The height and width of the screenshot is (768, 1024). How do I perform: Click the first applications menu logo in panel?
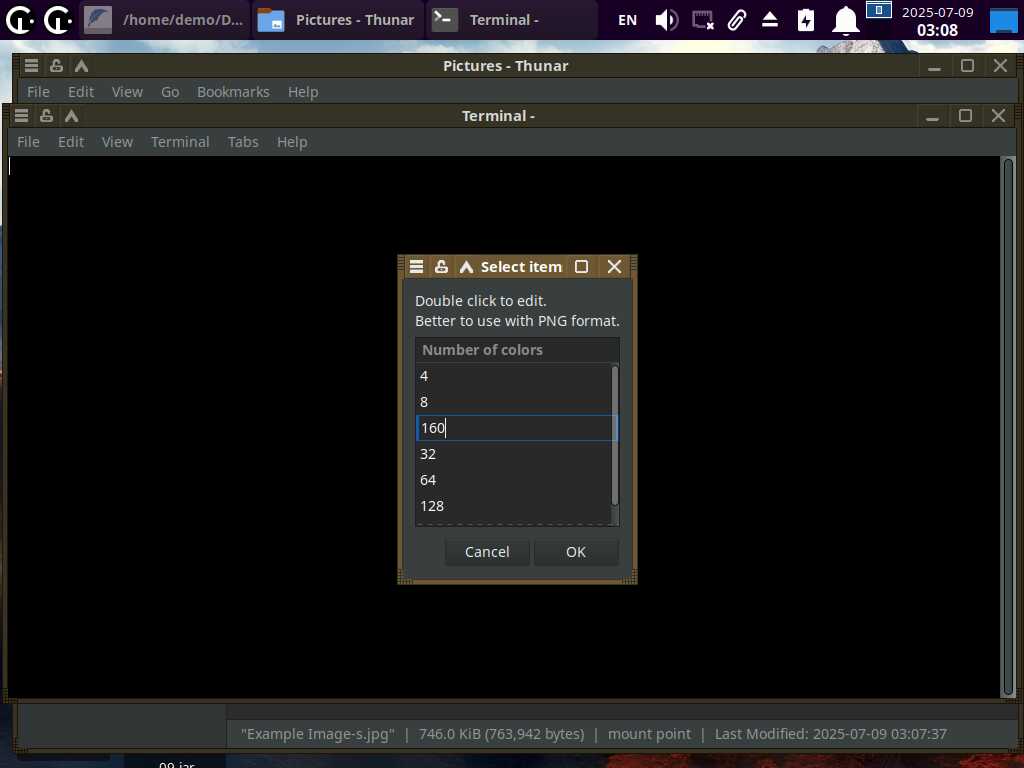point(20,20)
